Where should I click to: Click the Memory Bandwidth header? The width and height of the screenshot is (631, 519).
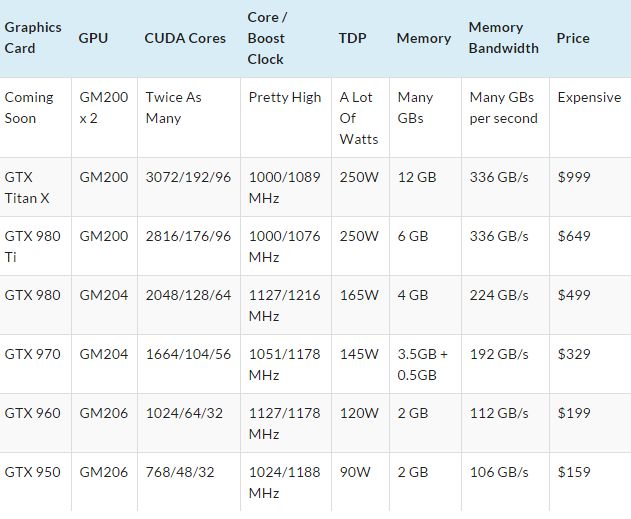point(503,38)
